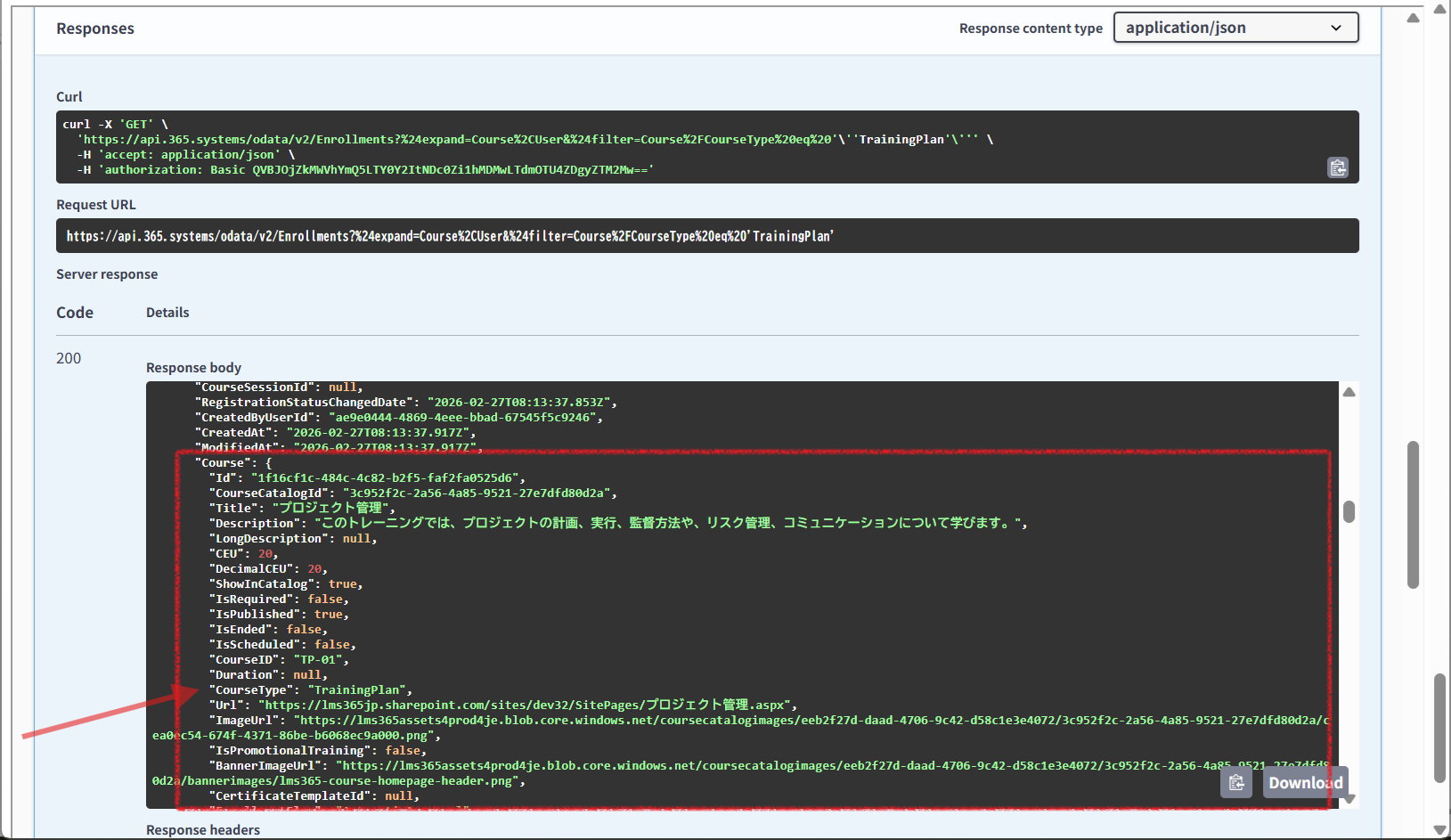Click the response body scroll-up arrow
Viewport: 1451px width, 840px height.
click(x=1349, y=392)
